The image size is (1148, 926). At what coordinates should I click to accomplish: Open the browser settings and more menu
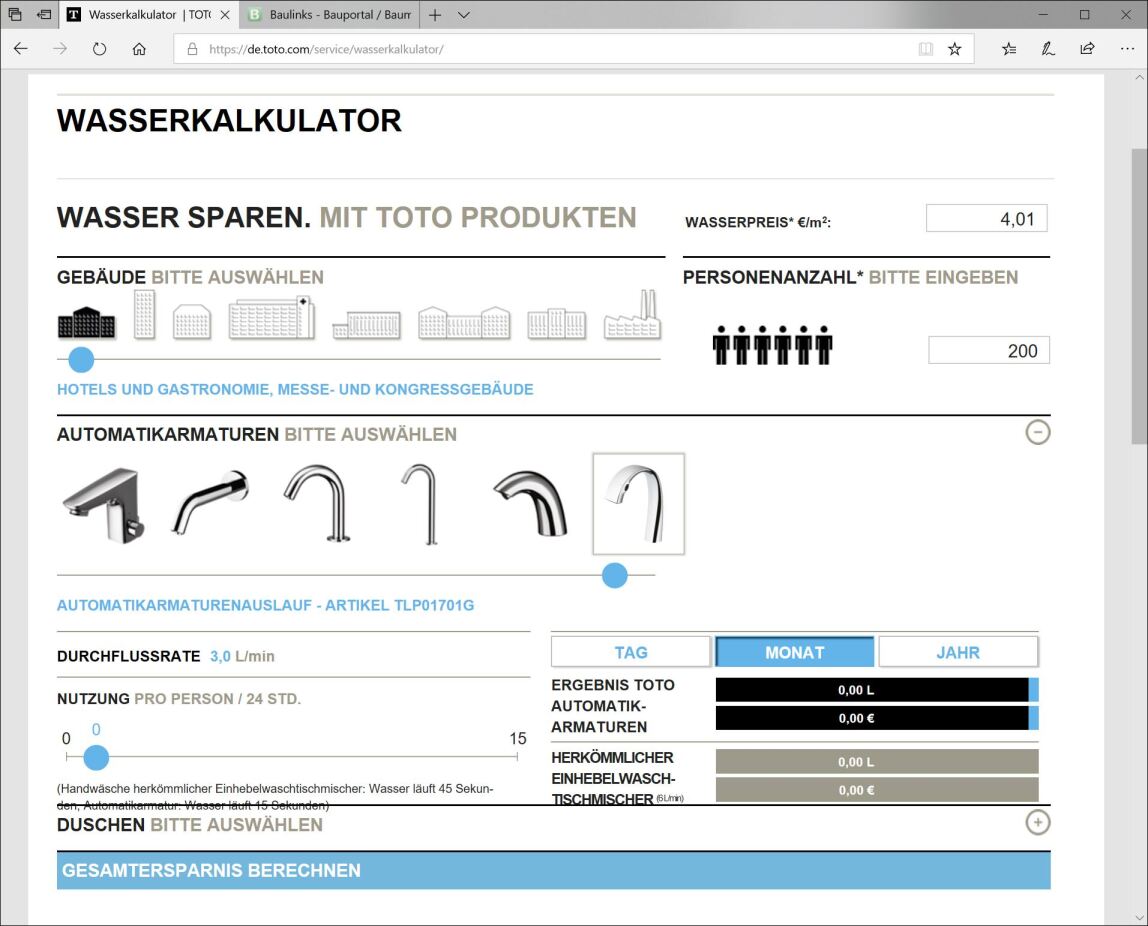(x=1127, y=49)
